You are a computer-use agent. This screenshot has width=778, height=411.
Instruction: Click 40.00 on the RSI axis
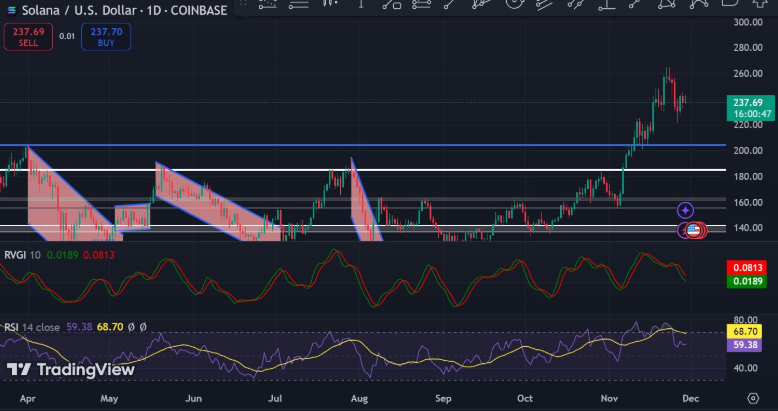click(745, 368)
